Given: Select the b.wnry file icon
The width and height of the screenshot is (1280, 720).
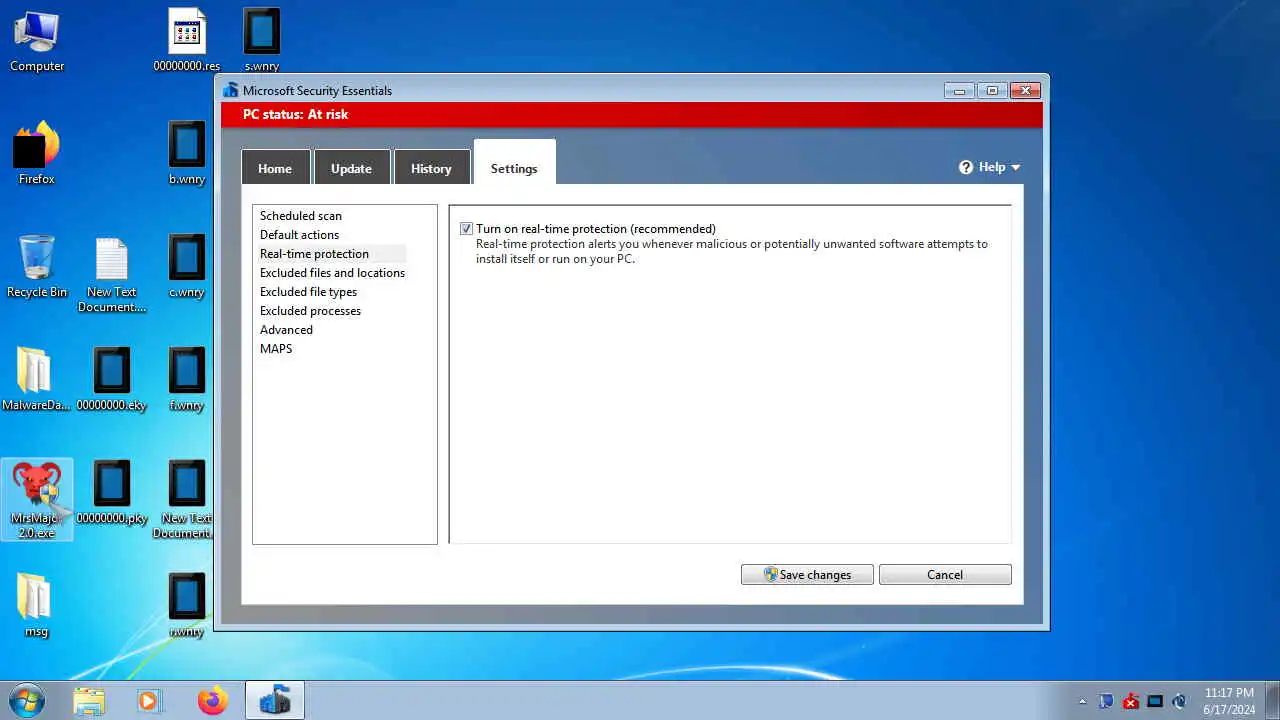Looking at the screenshot, I should 187,154.
